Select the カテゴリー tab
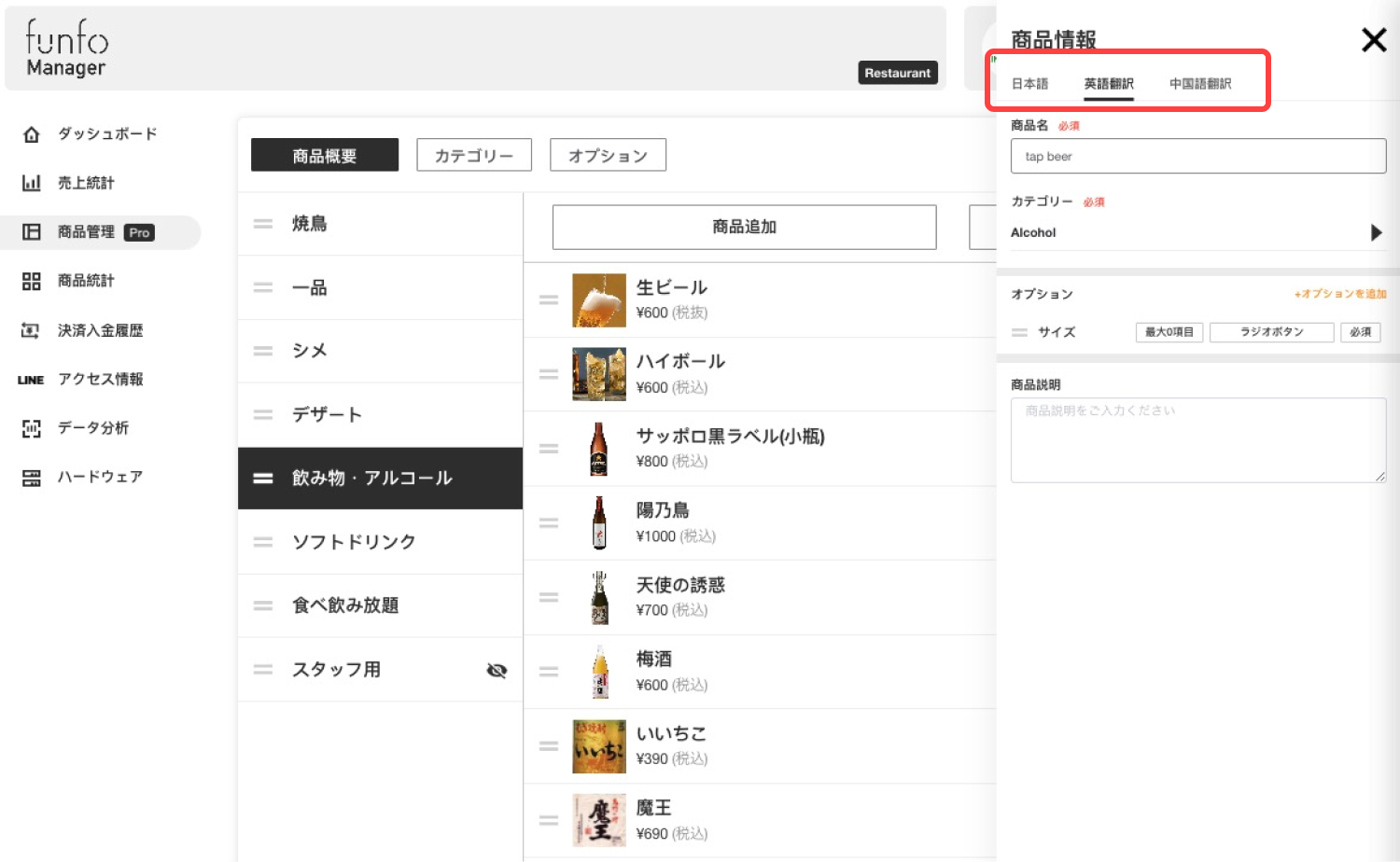 [474, 156]
